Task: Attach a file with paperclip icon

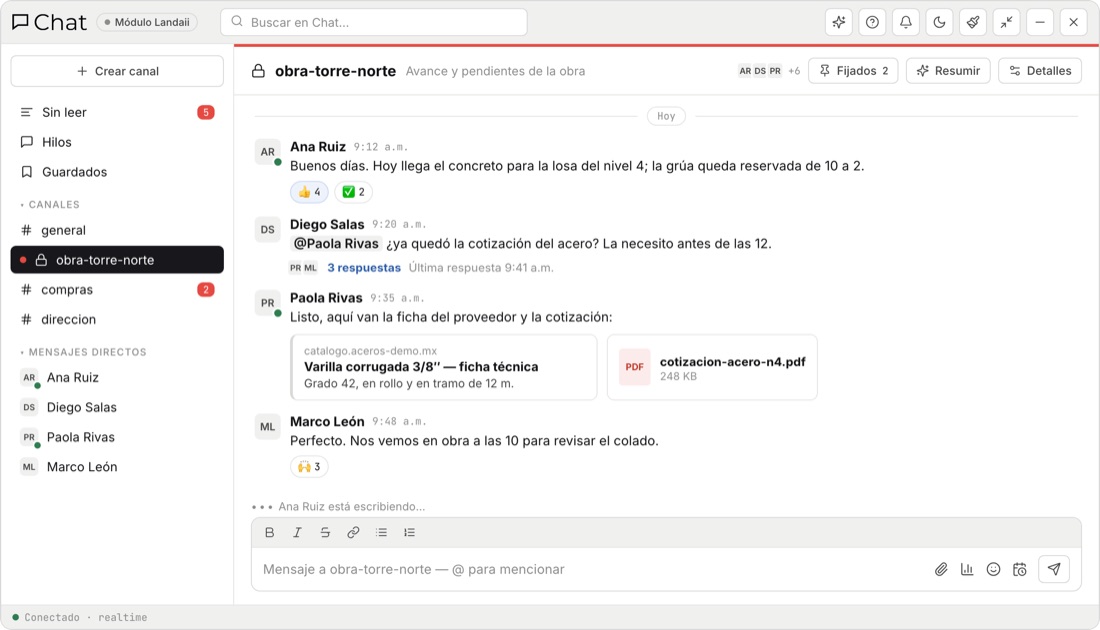Action: coord(941,569)
